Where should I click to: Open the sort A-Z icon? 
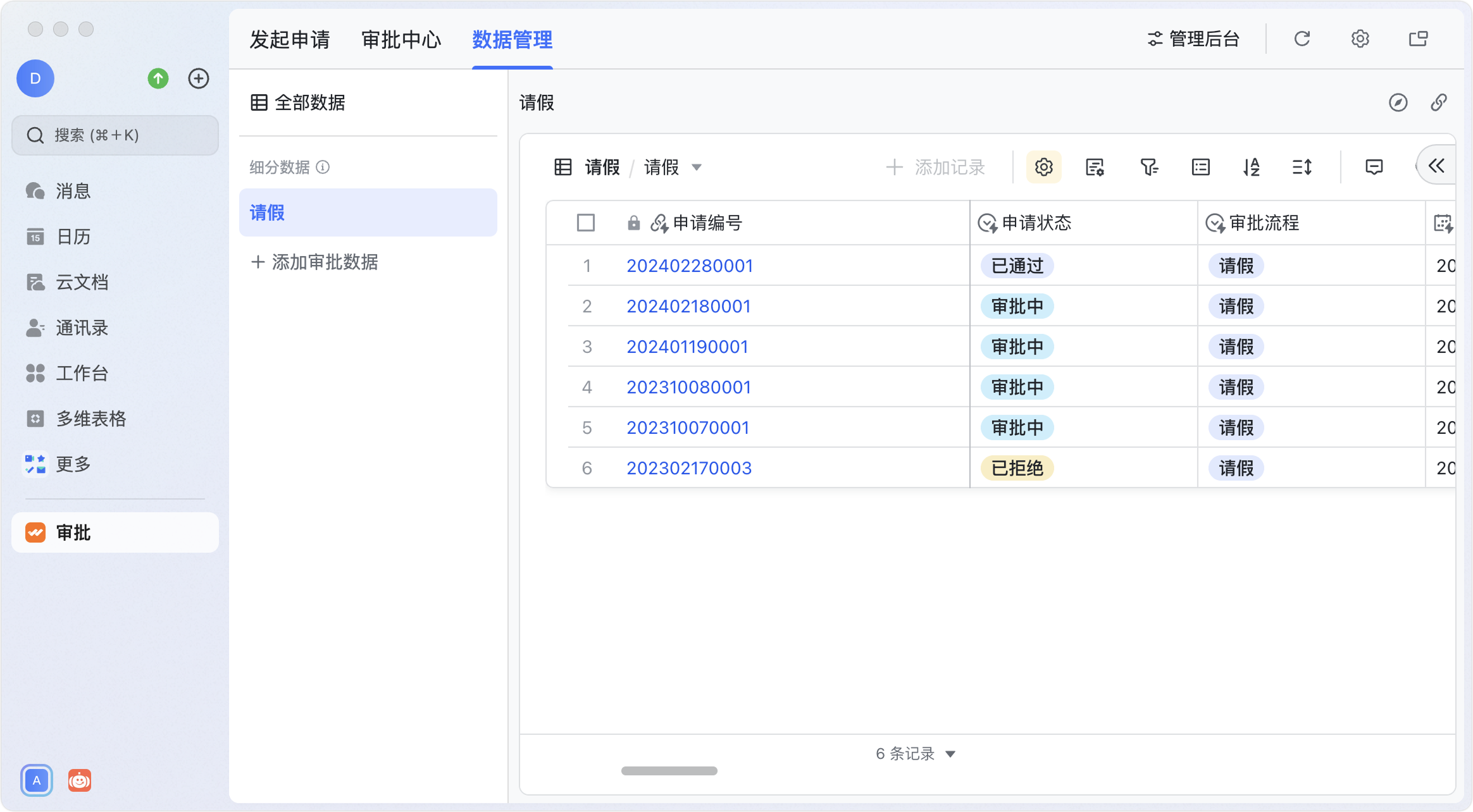pyautogui.click(x=1251, y=168)
